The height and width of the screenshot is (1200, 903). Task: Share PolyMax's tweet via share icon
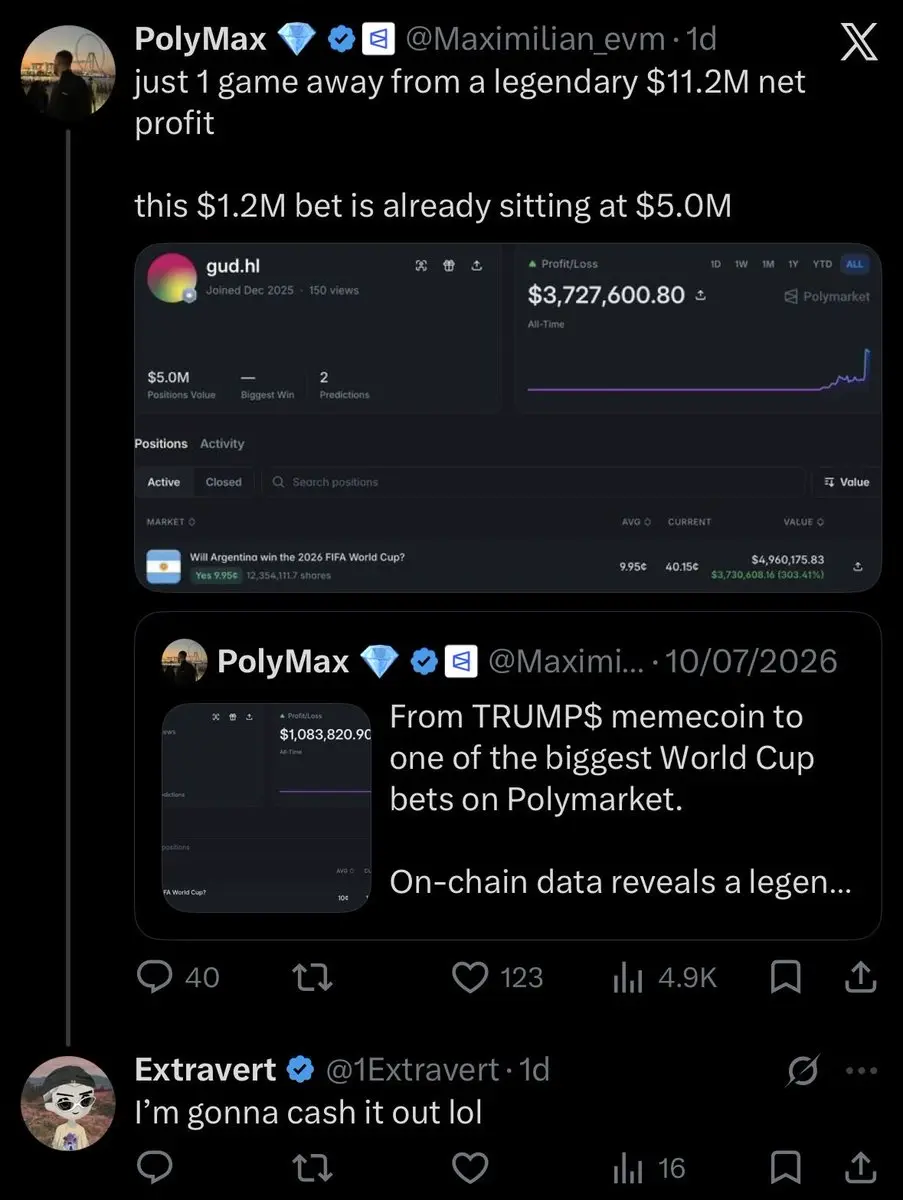click(x=860, y=977)
